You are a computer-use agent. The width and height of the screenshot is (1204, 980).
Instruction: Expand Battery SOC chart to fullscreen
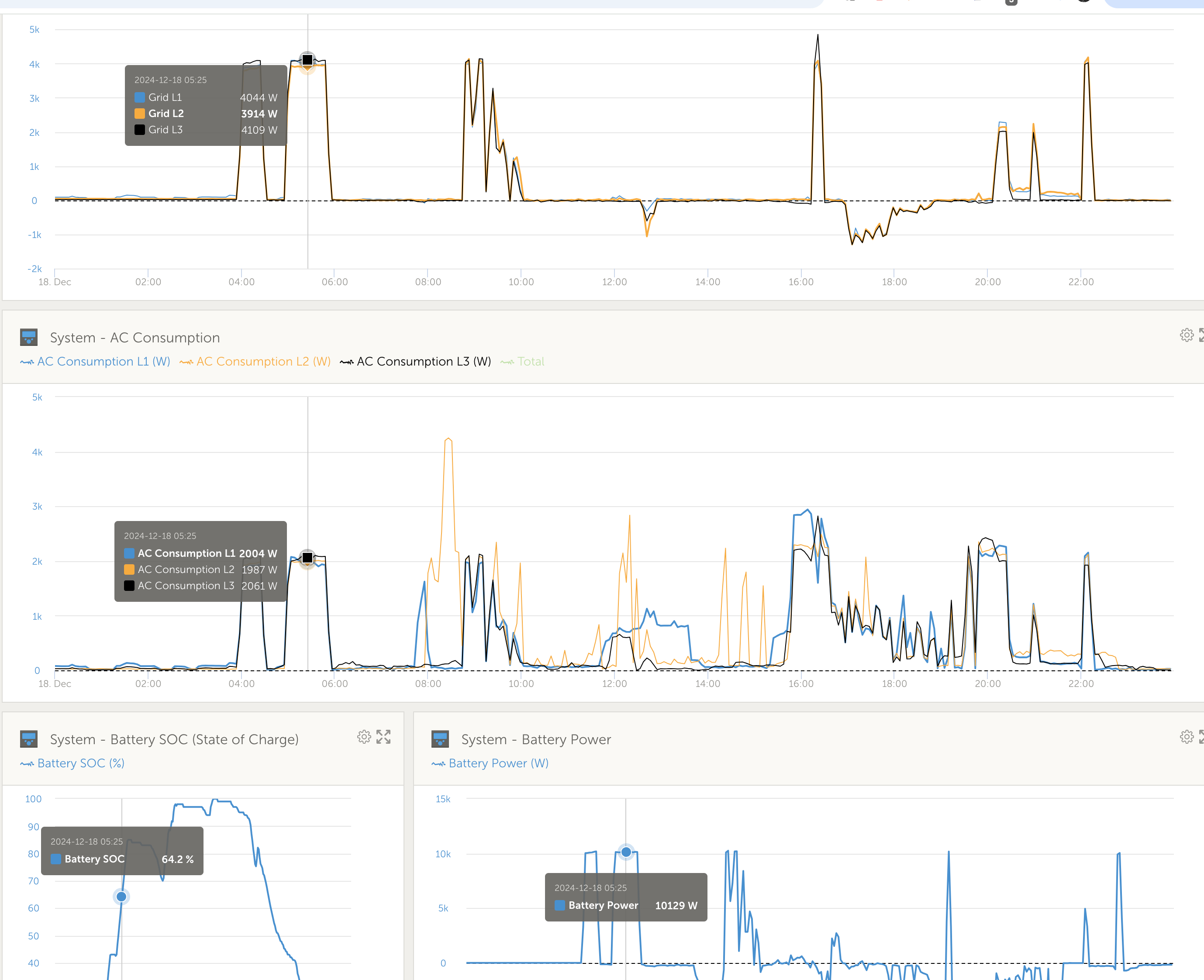[384, 737]
